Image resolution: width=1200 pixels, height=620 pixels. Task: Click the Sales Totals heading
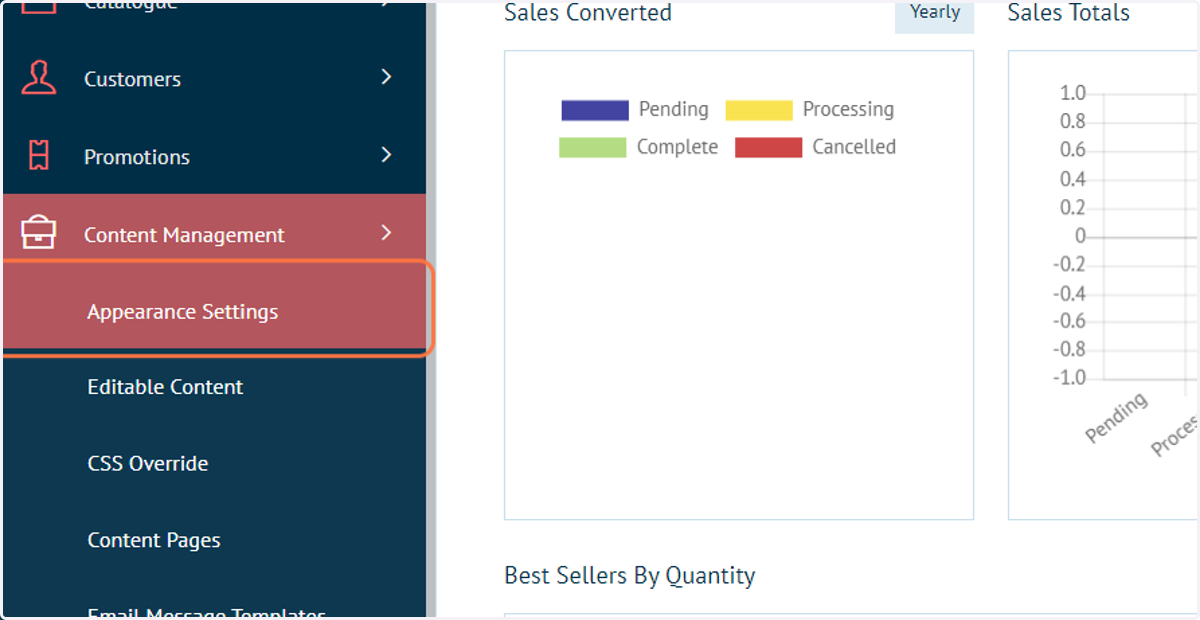pos(1069,13)
